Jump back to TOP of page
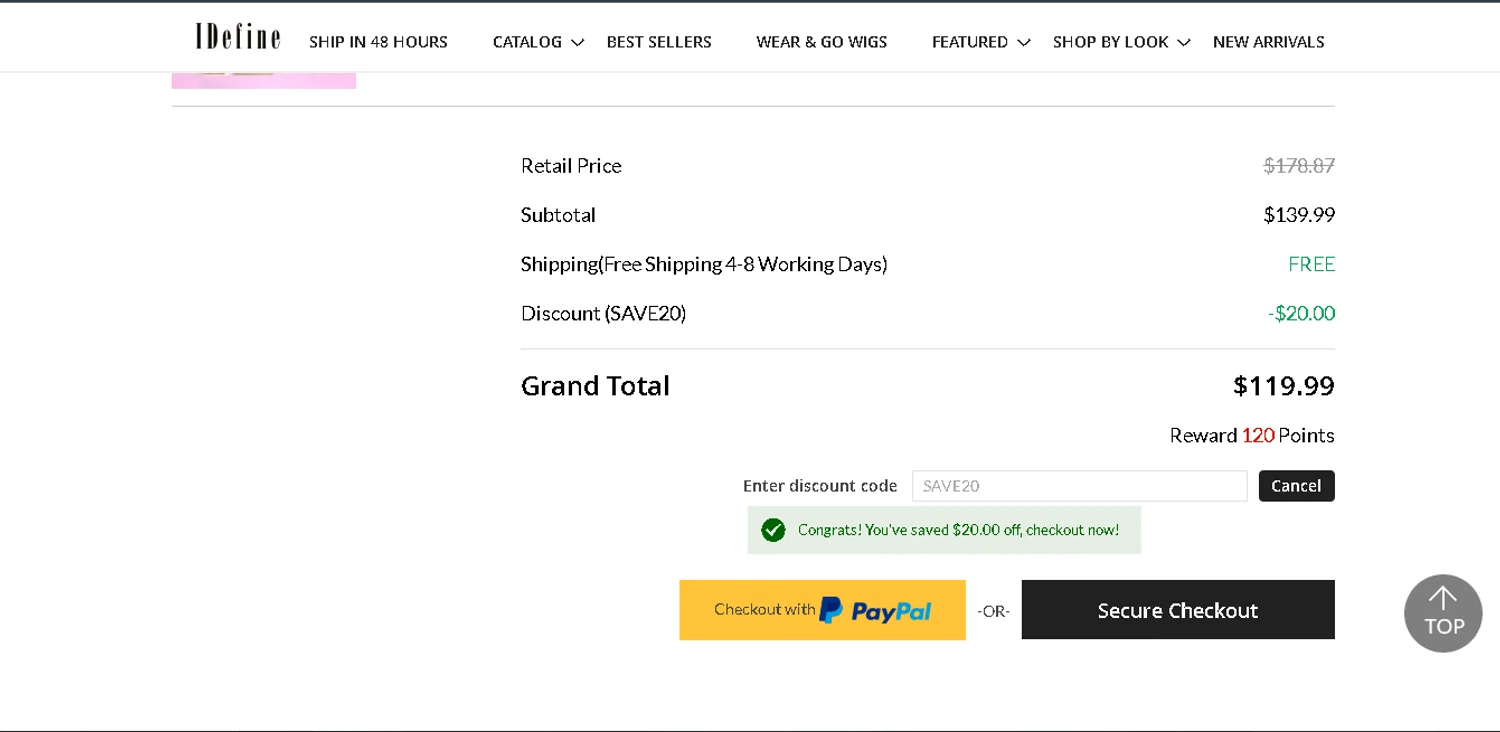The width and height of the screenshot is (1500, 732). 1443,613
